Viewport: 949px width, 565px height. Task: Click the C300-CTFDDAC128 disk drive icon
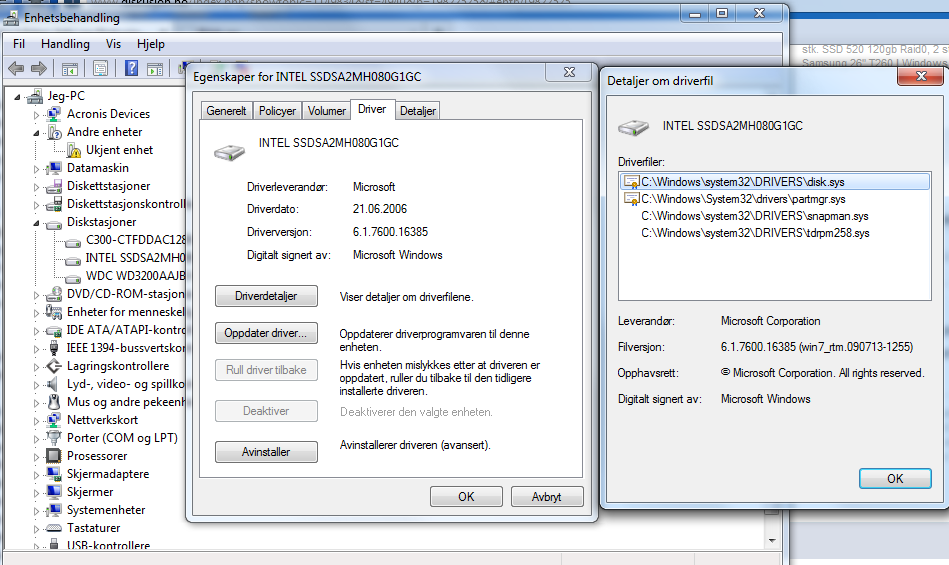[73, 243]
